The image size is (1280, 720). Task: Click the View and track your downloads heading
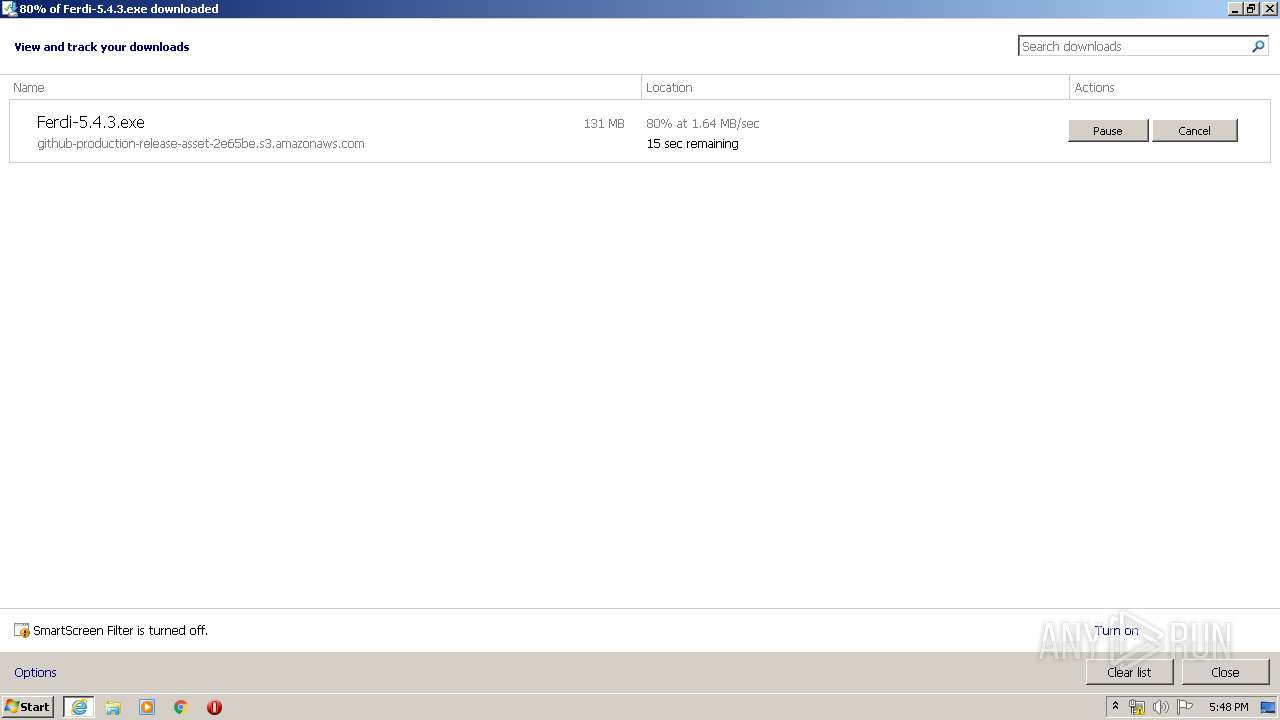pos(102,47)
